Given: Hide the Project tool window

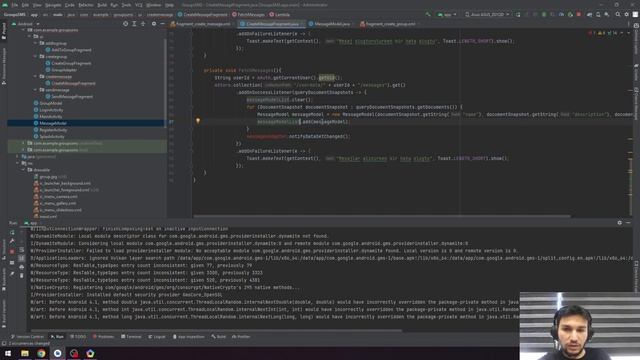Looking at the screenshot, I should coord(162,24).
